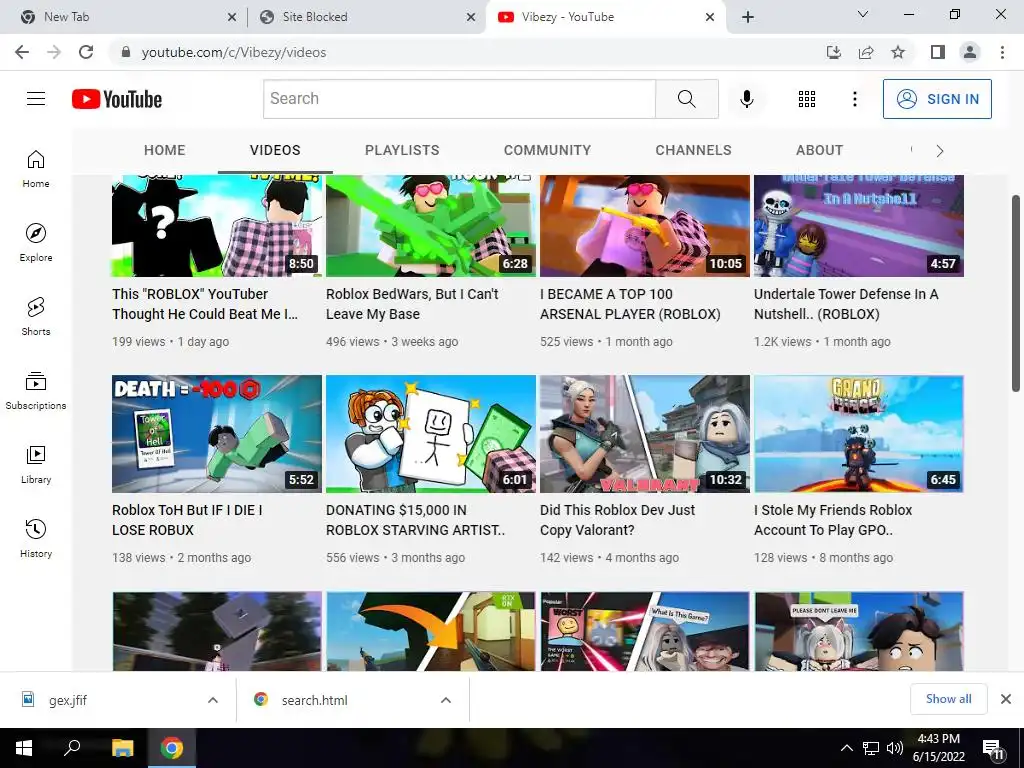Open options for search.html download
This screenshot has width=1024, height=768.
pos(446,700)
